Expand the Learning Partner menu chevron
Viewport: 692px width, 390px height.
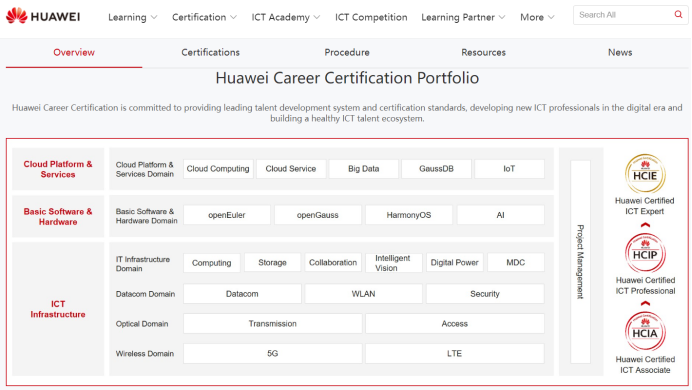coord(502,17)
